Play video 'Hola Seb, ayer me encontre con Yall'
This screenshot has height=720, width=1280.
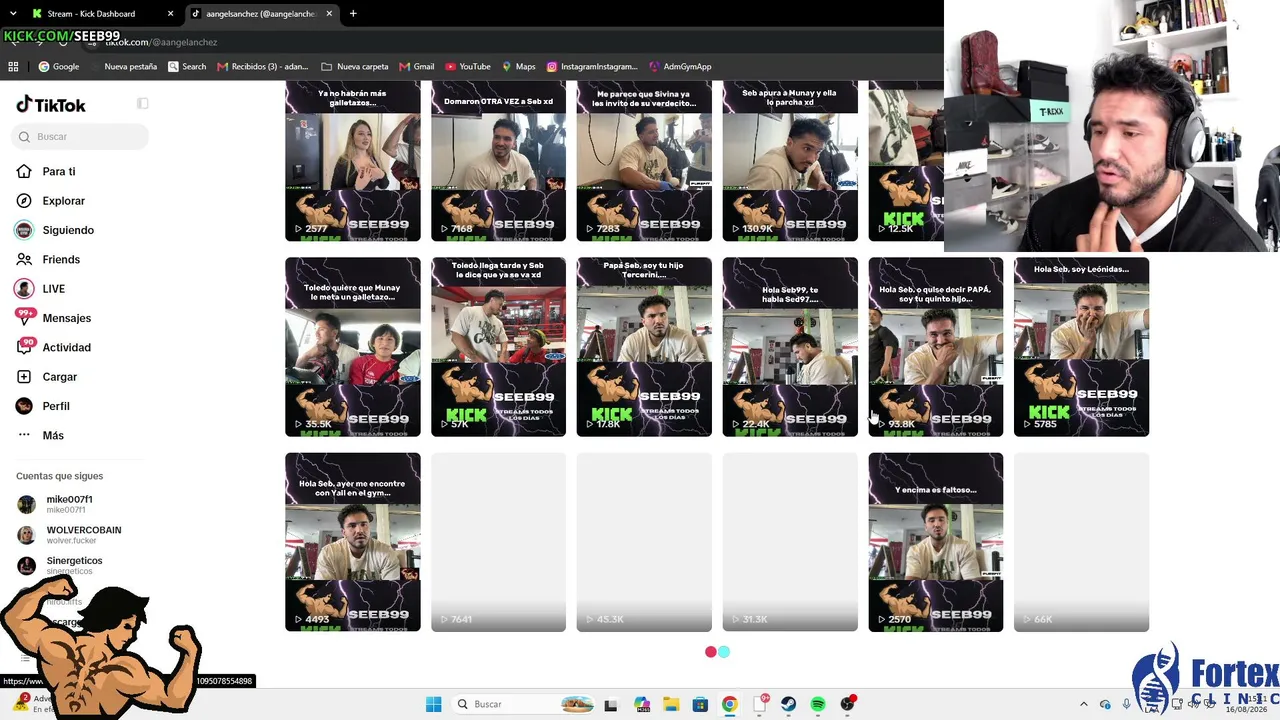353,542
